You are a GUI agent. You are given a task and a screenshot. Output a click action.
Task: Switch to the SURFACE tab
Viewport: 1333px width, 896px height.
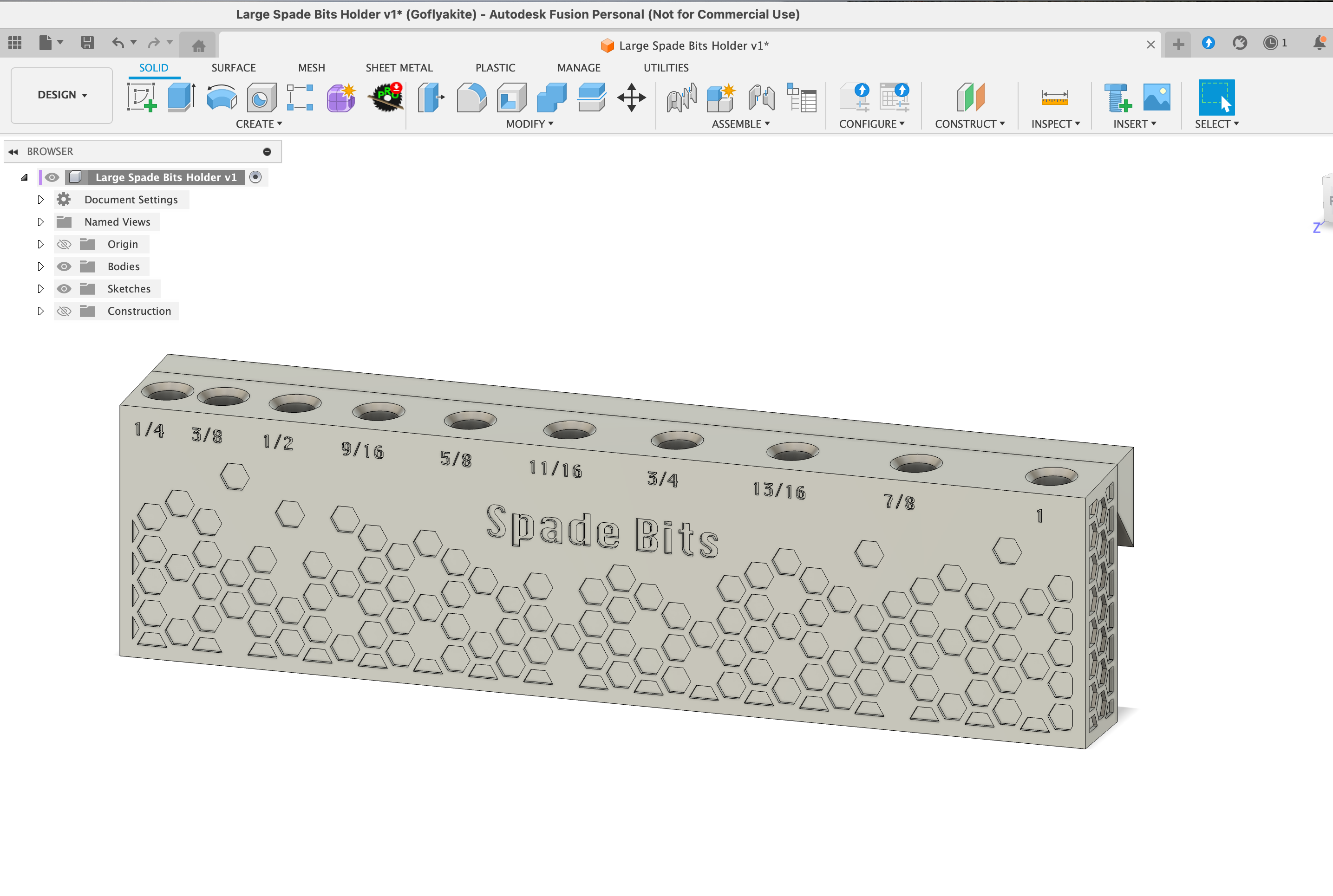click(x=234, y=67)
